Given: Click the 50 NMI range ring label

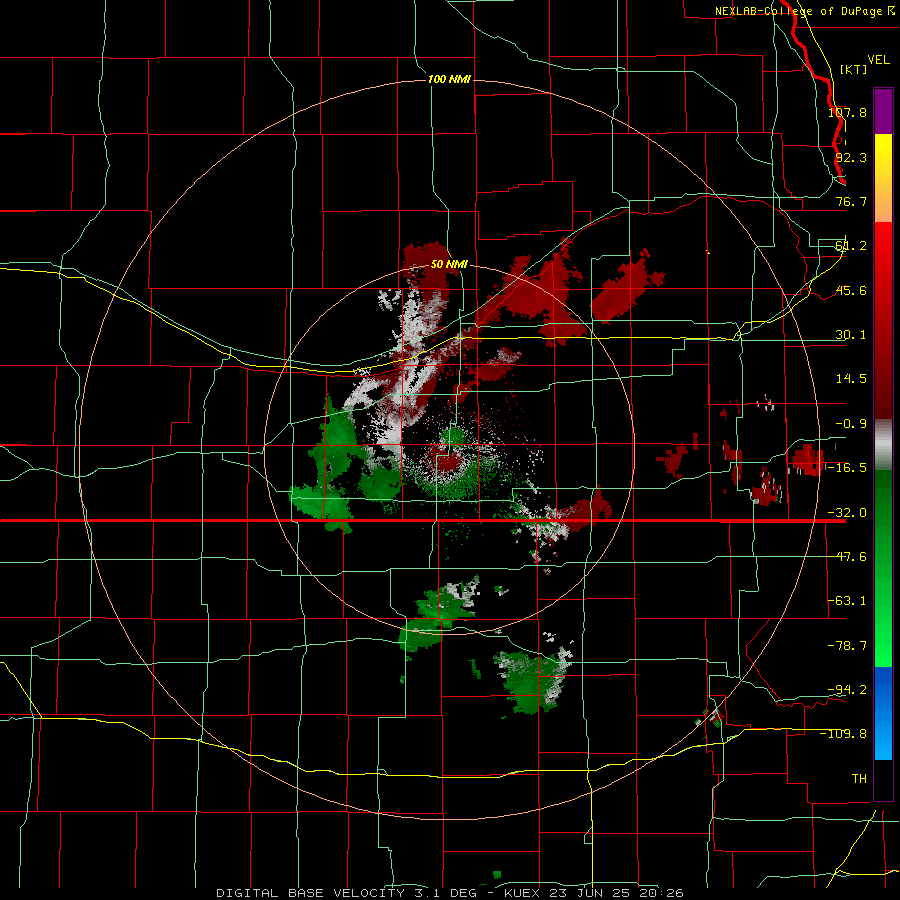Looking at the screenshot, I should [x=449, y=264].
